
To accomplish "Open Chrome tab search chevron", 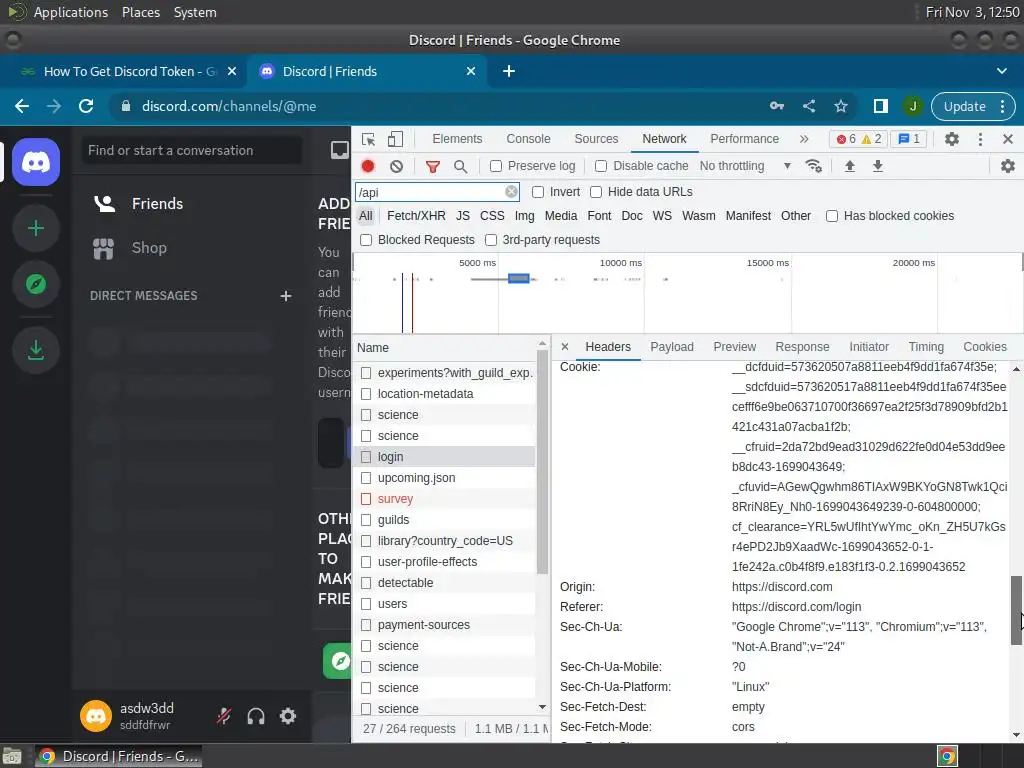I will (x=1002, y=71).
